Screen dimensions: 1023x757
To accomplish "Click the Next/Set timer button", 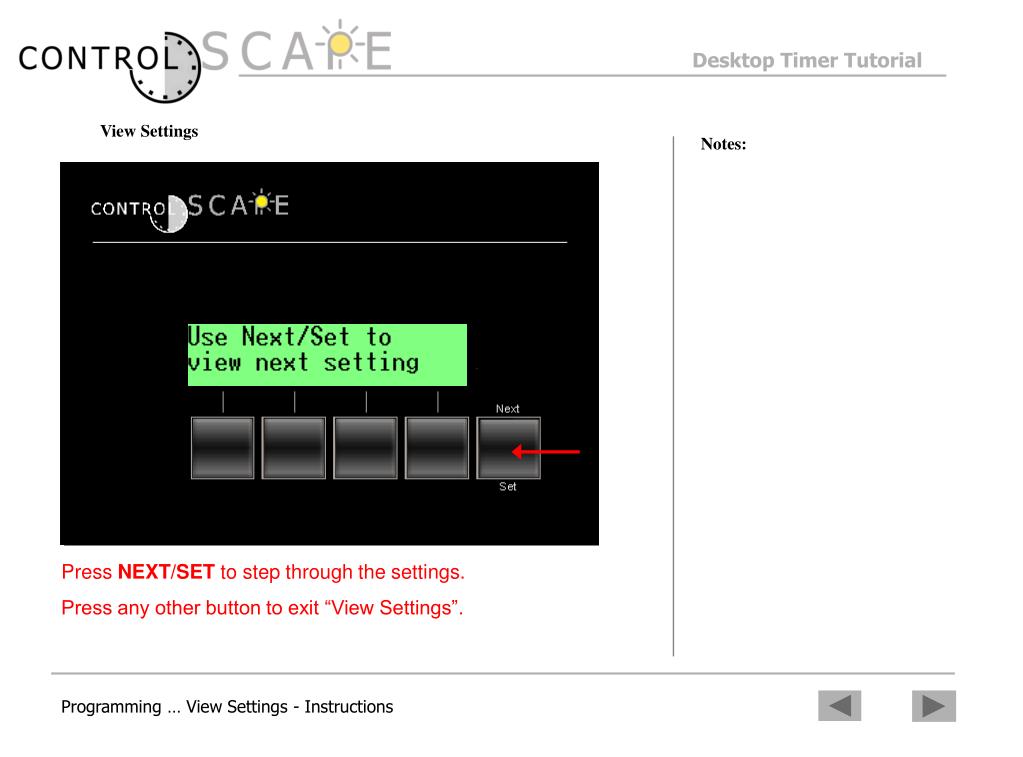I will click(509, 448).
